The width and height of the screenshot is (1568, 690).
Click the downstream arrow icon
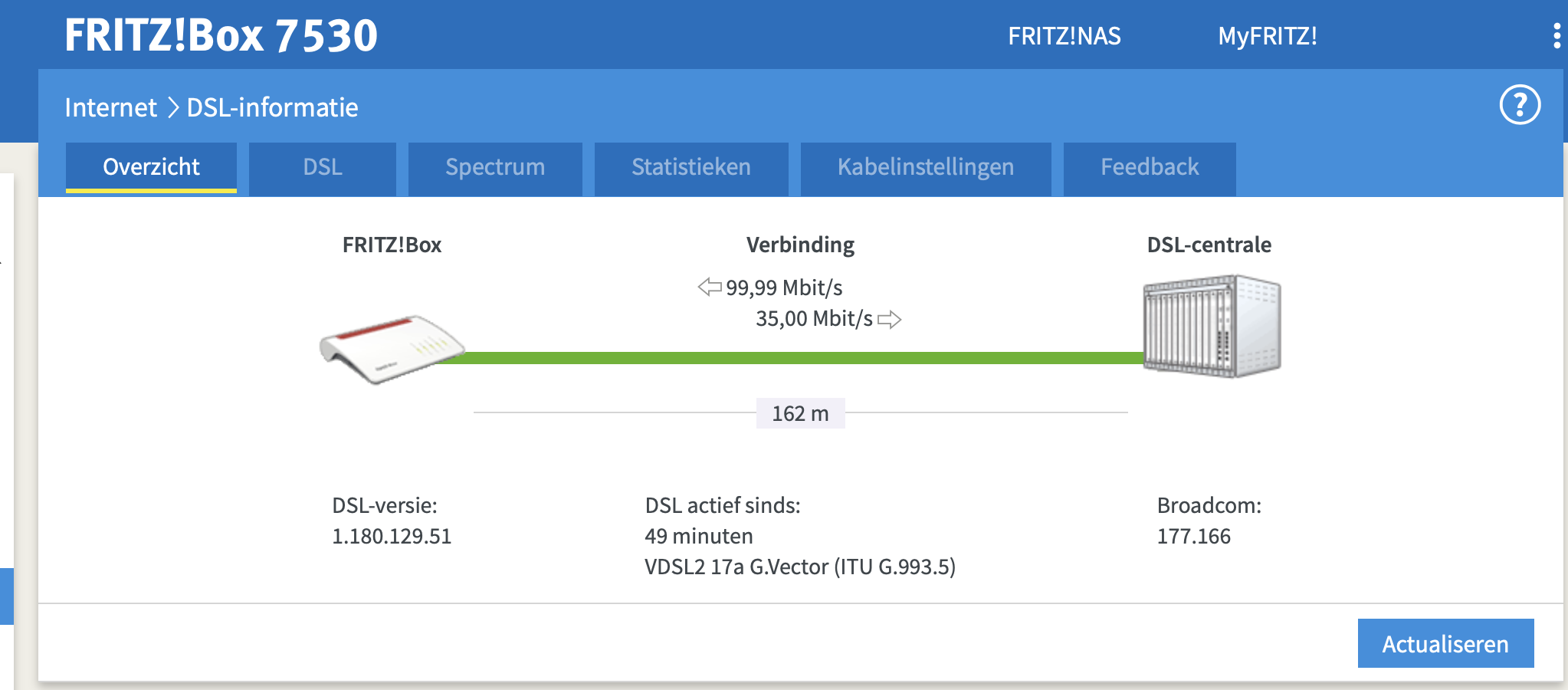(710, 287)
